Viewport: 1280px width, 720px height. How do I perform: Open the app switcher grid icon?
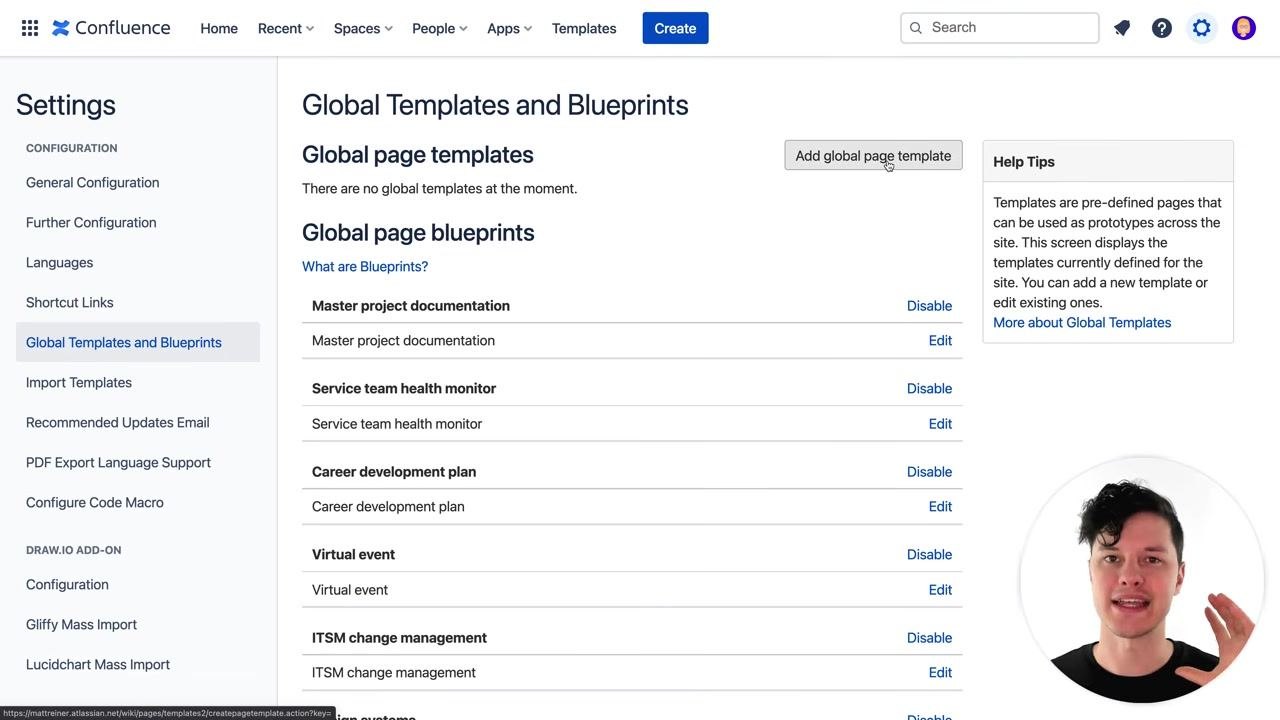click(x=30, y=28)
